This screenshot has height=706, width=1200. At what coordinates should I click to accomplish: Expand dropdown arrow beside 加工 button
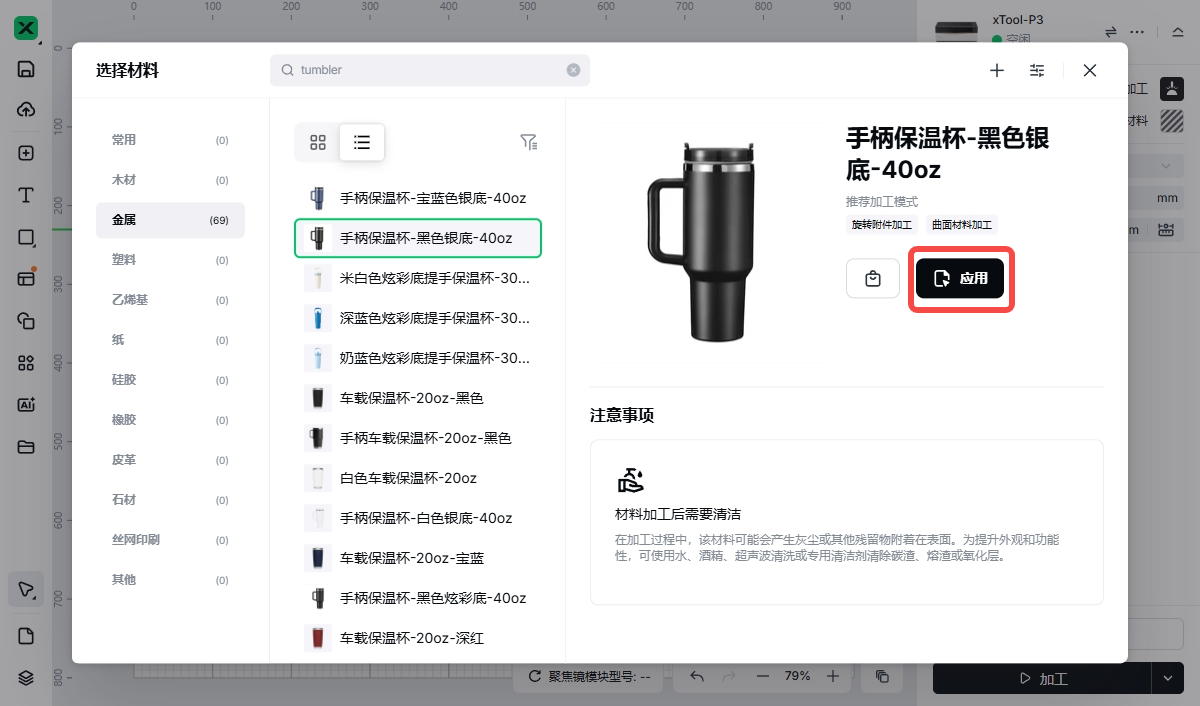click(1167, 678)
